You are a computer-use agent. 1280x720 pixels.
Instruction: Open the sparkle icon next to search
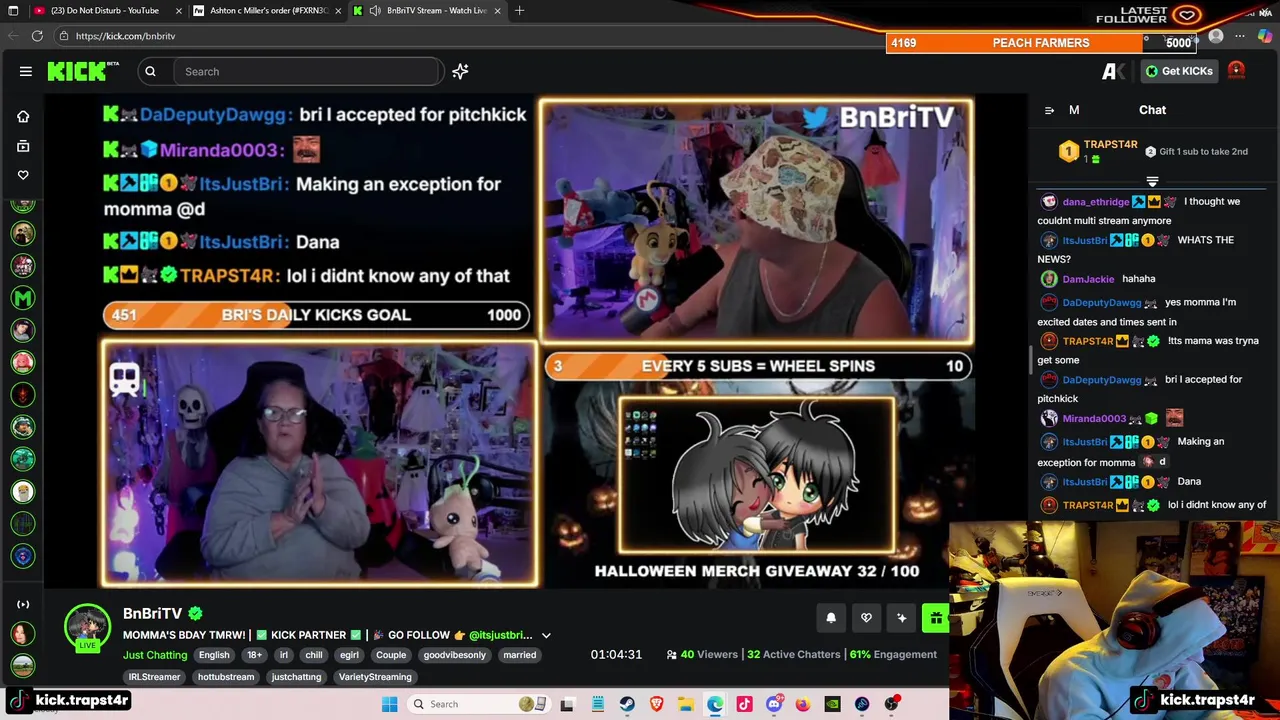point(460,71)
